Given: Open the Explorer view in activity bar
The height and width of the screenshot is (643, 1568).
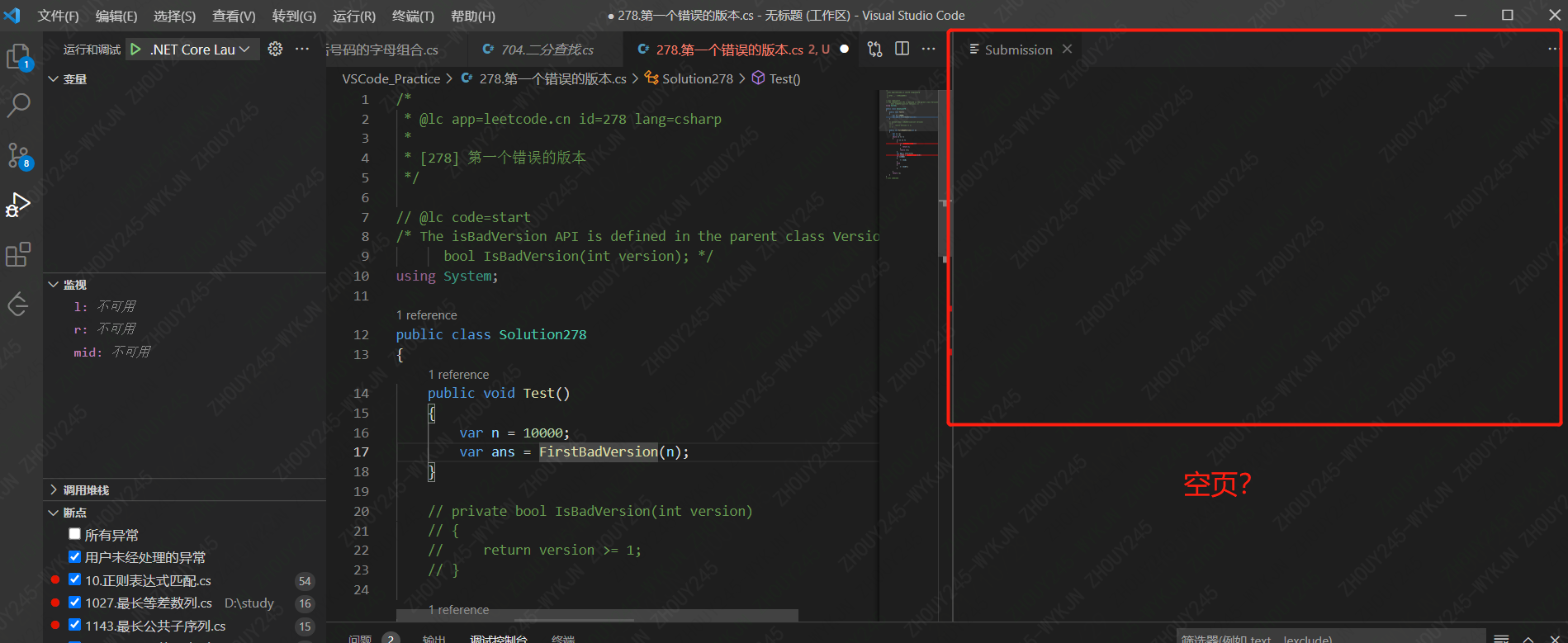Looking at the screenshot, I should click(18, 56).
